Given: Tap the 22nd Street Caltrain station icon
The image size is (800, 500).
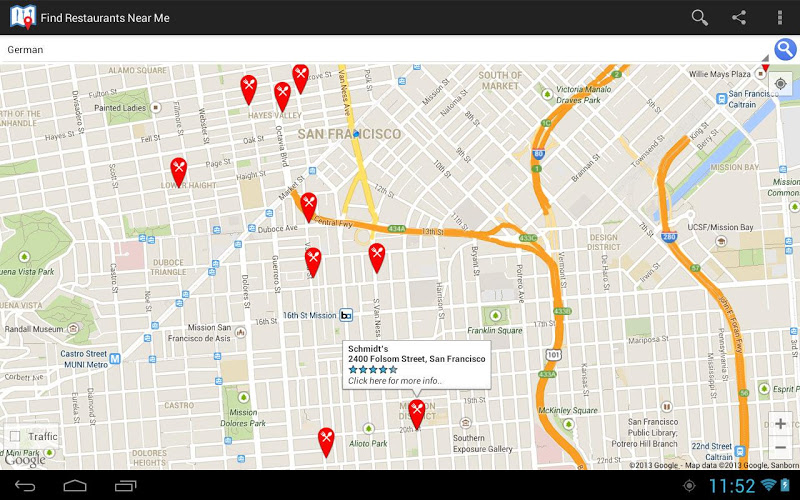Looking at the screenshot, I should 740,452.
